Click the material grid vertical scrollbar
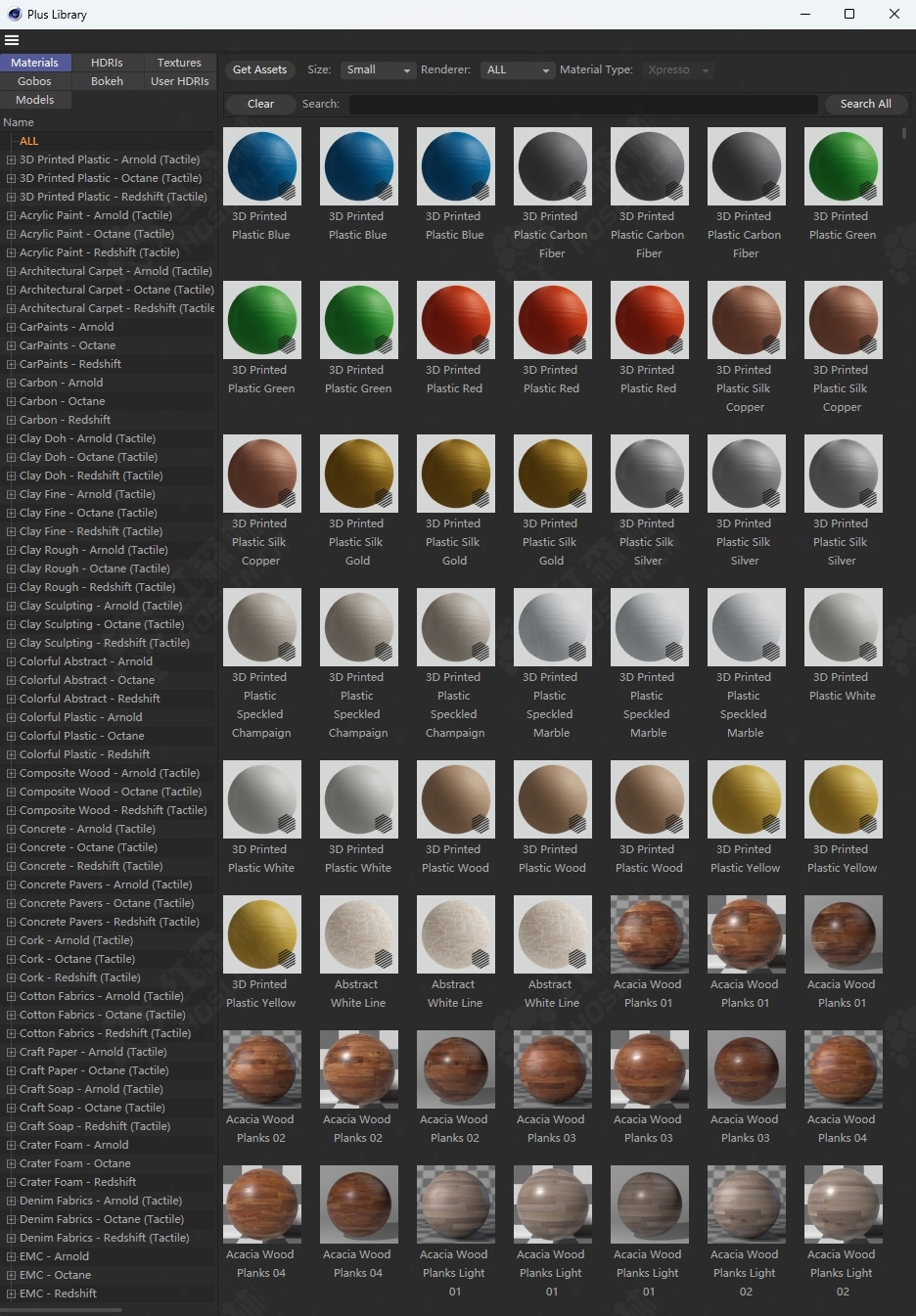Screen dimensions: 916x1316 pos(904,133)
